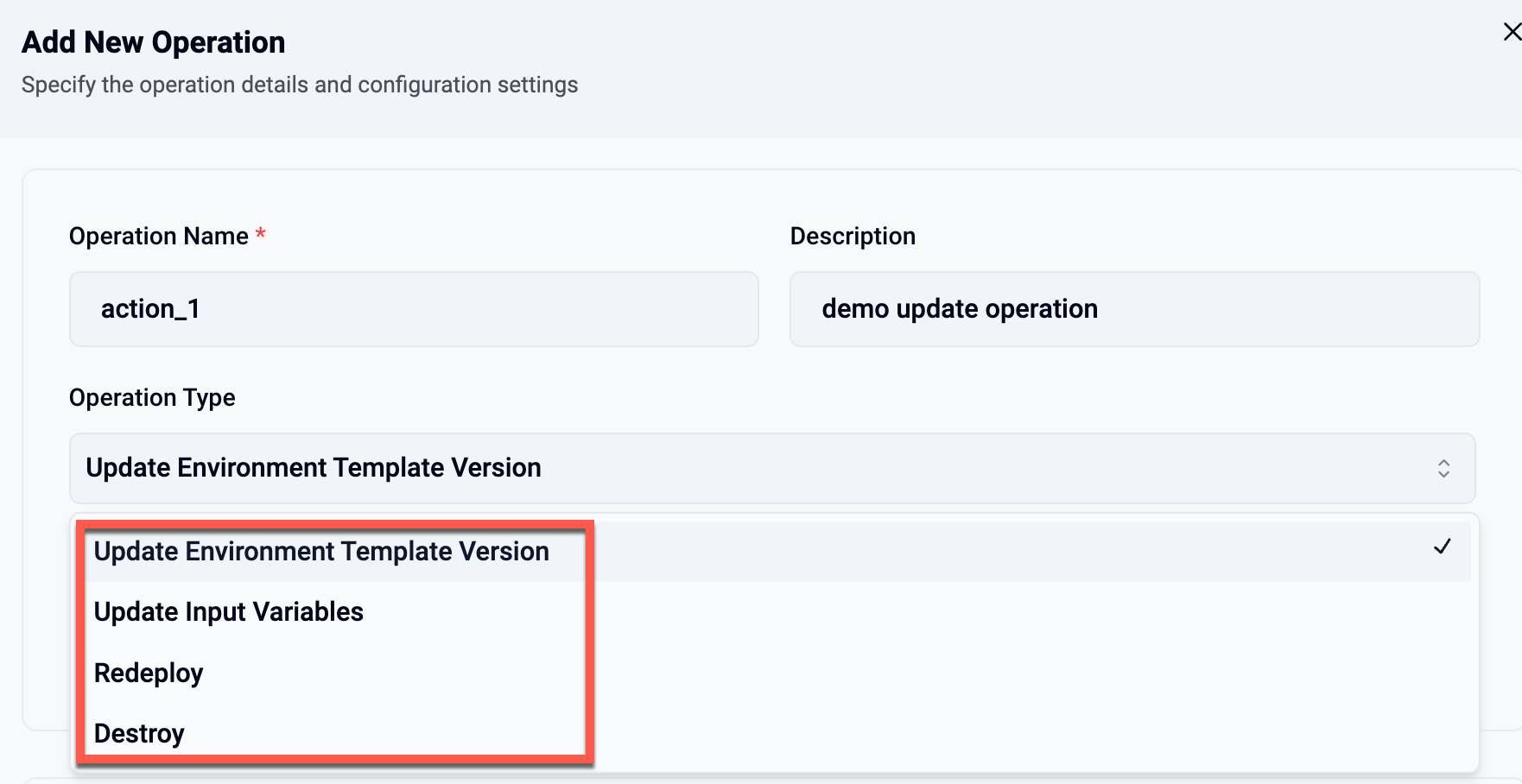Click the Operation Name label
1522x784 pixels.
[159, 236]
